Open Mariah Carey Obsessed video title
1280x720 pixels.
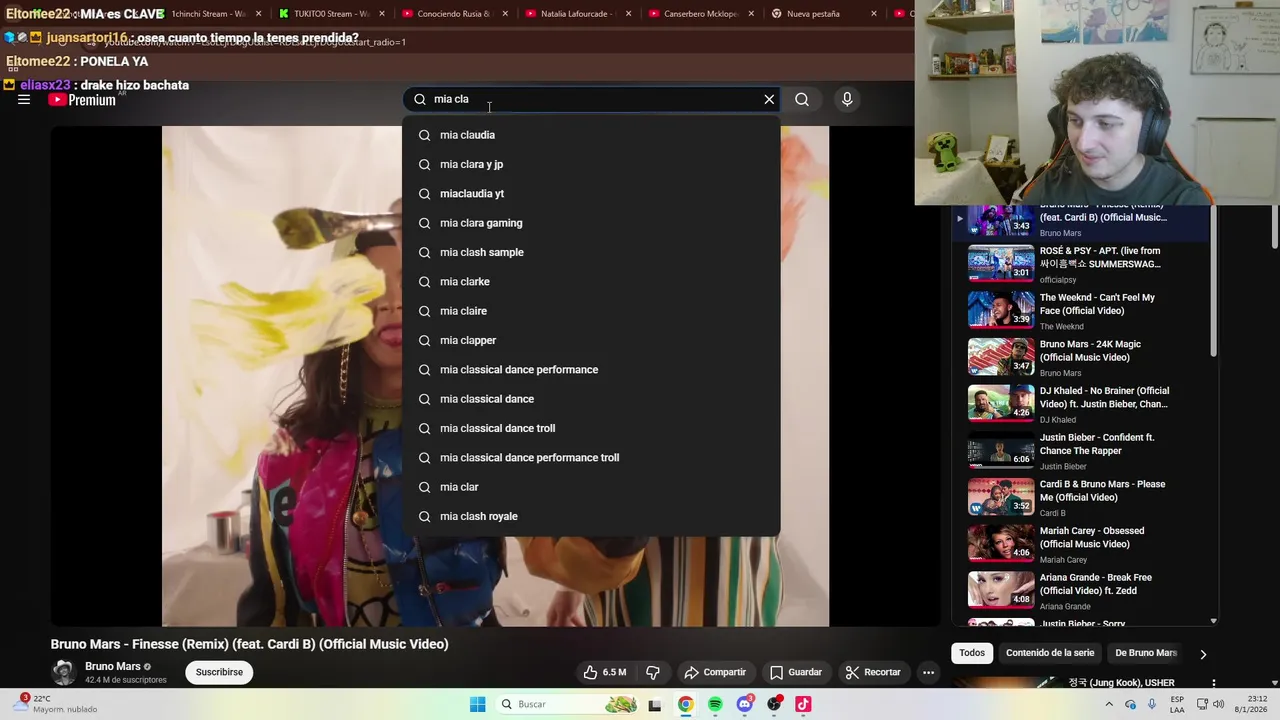click(1092, 537)
